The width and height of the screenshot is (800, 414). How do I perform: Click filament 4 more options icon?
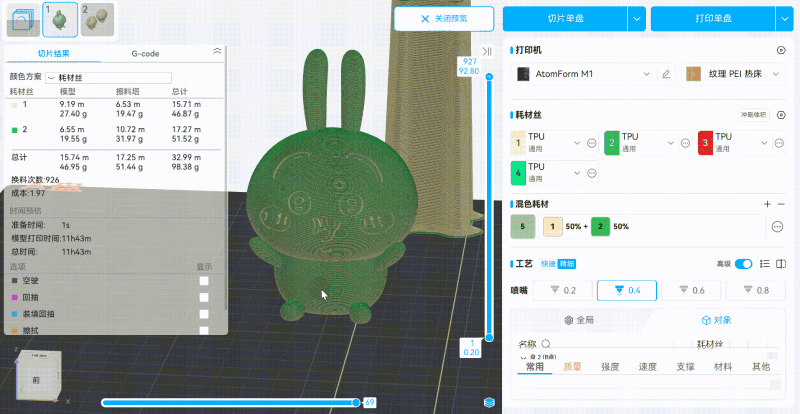click(x=592, y=174)
